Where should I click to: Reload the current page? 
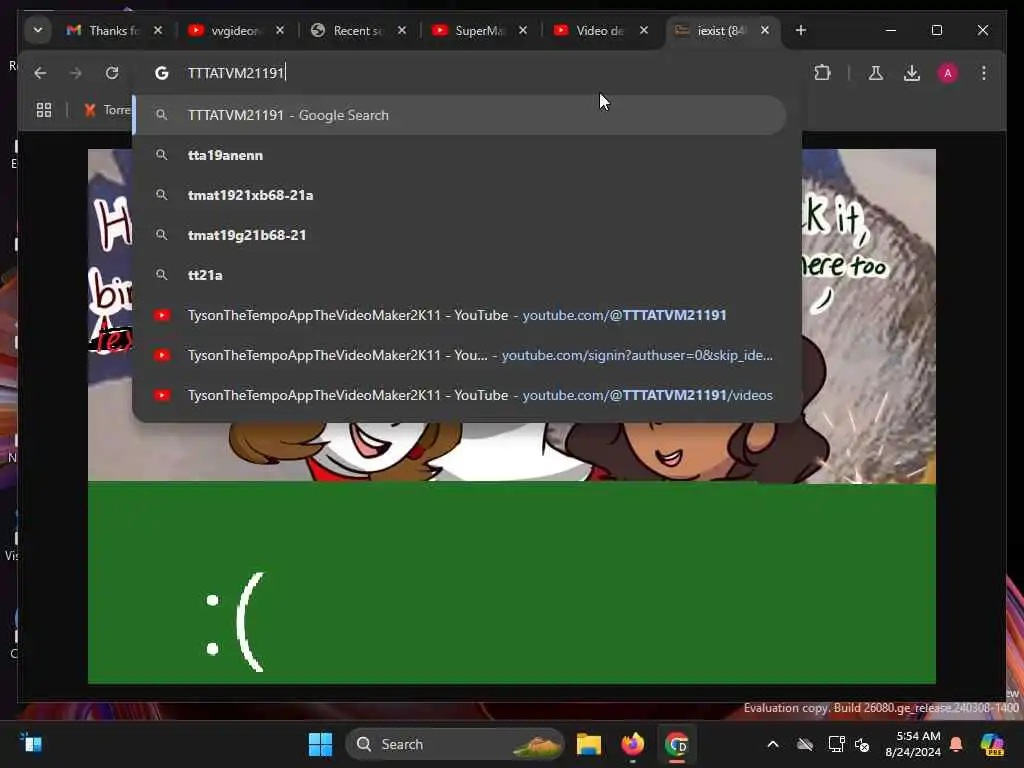(112, 73)
